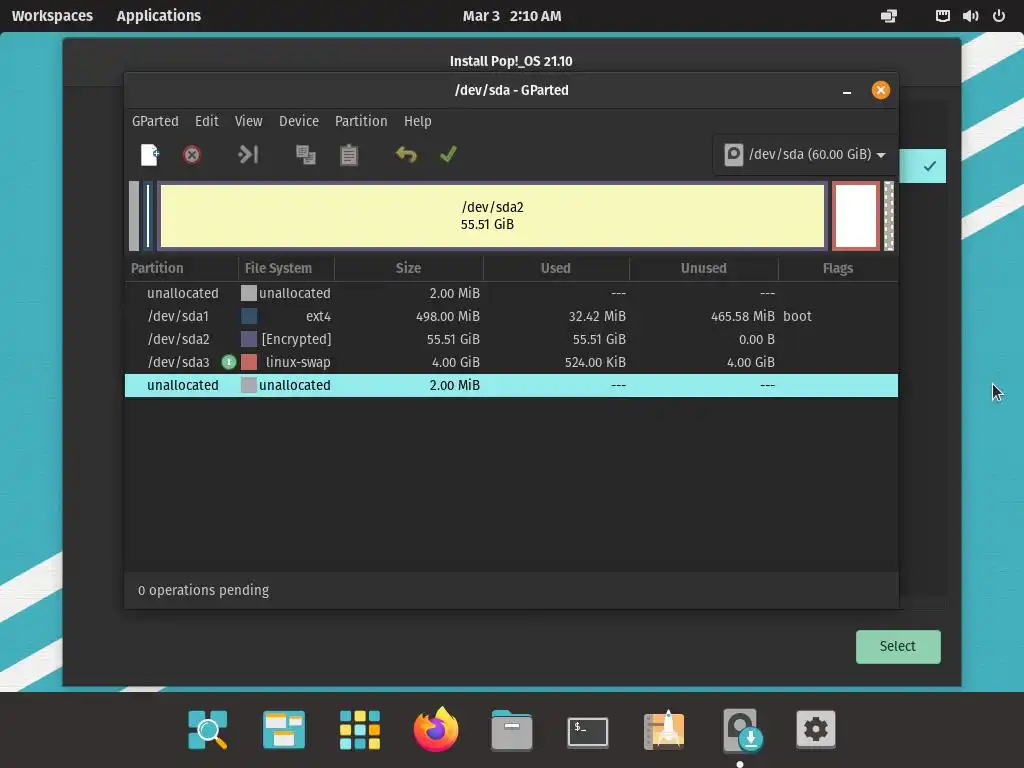Open the workspaces overview icon in dock
This screenshot has height=768, width=1024.
(x=283, y=729)
